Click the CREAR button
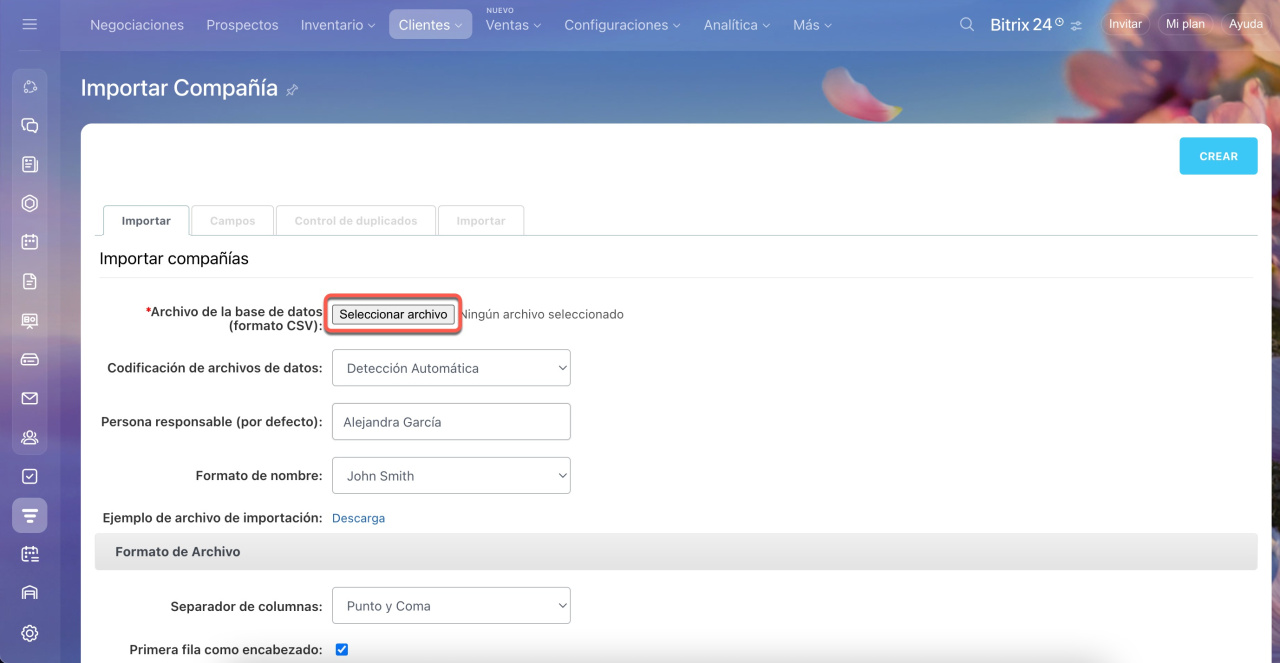Screen dimensions: 1280x663 (1218, 156)
